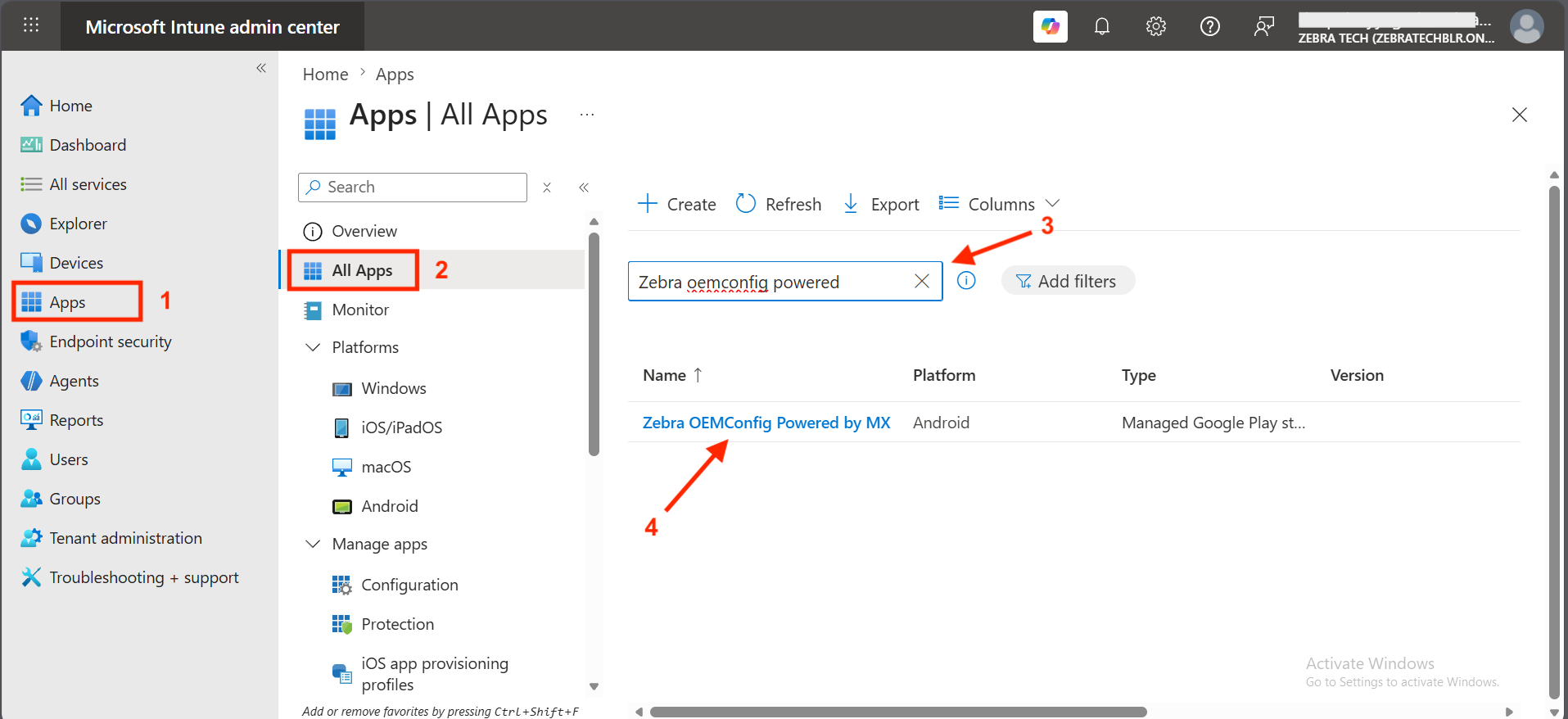This screenshot has width=1568, height=719.
Task: Collapse the Platforms section
Action: tap(313, 347)
